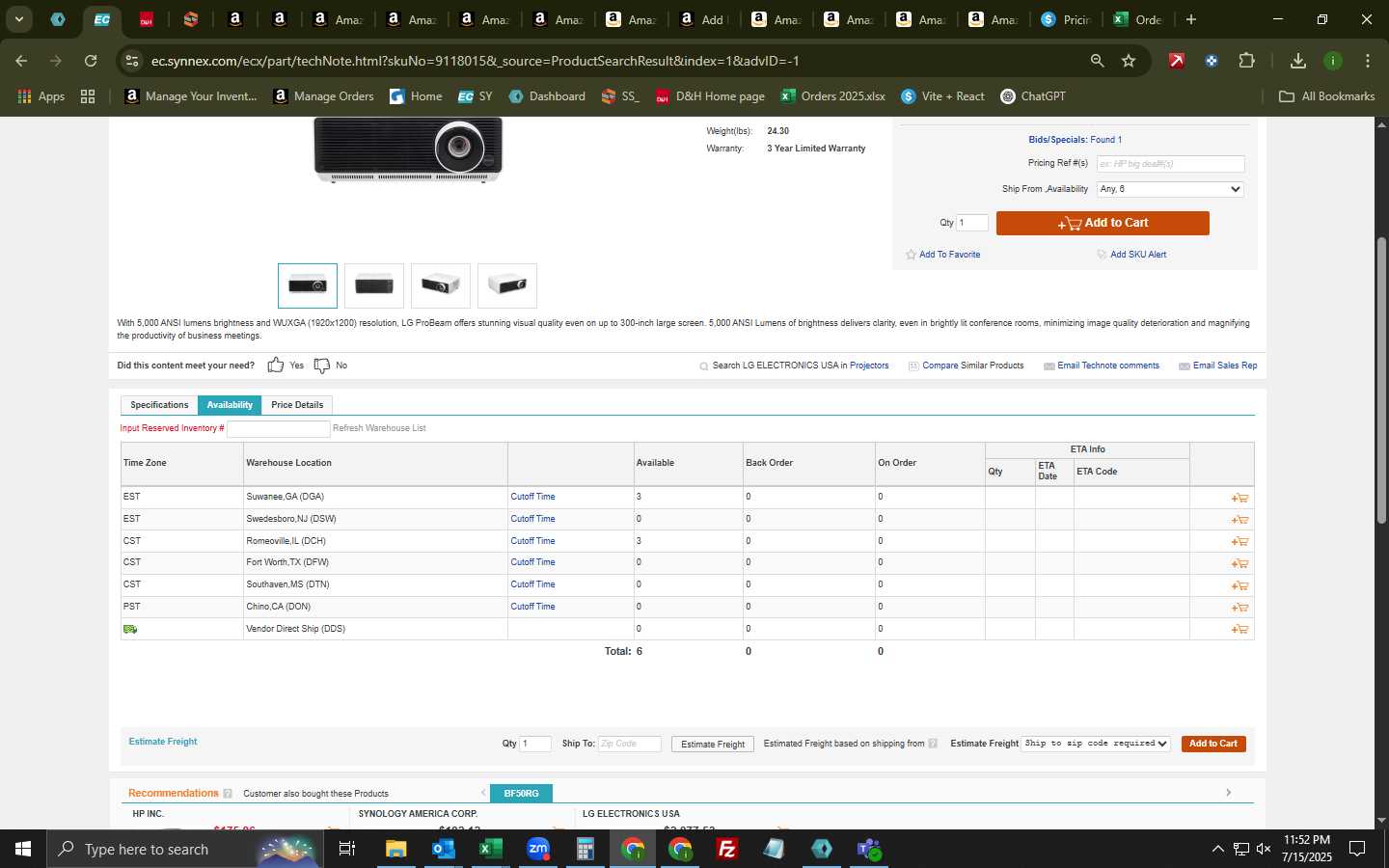Click the Pricing Ref # input field

pyautogui.click(x=1170, y=164)
